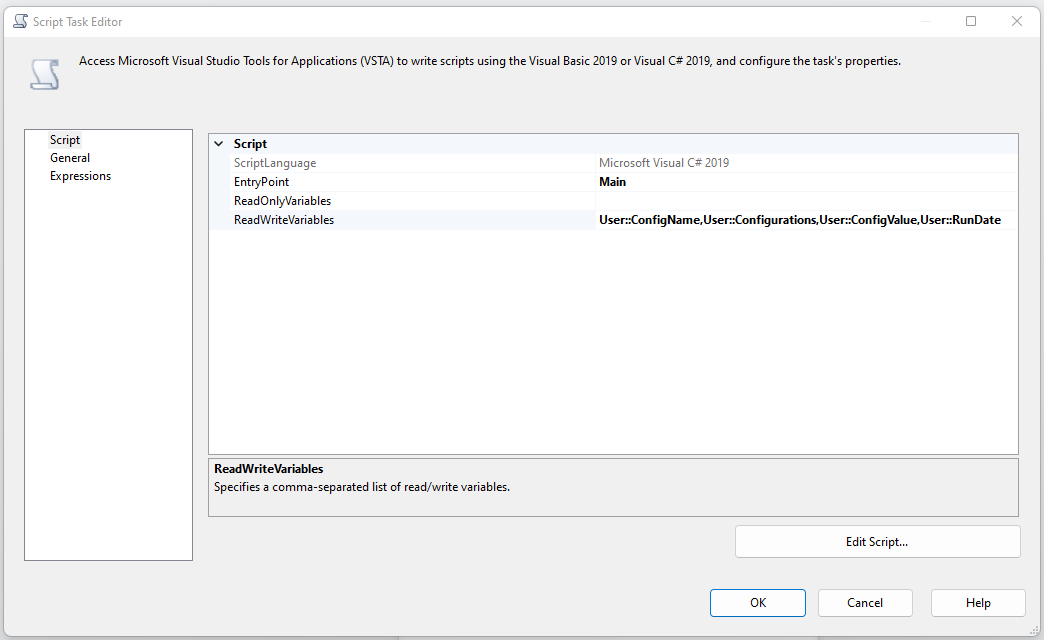Select the ScriptLanguage property label
This screenshot has height=640, width=1044.
click(x=275, y=163)
